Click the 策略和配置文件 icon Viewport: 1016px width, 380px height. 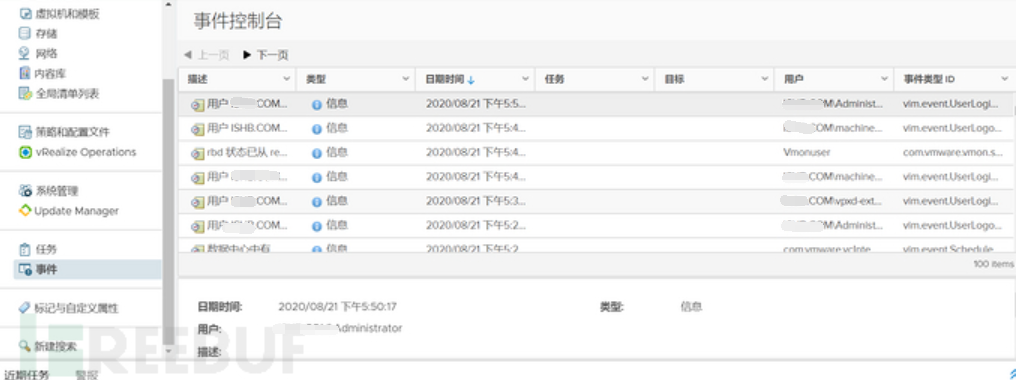[25, 132]
